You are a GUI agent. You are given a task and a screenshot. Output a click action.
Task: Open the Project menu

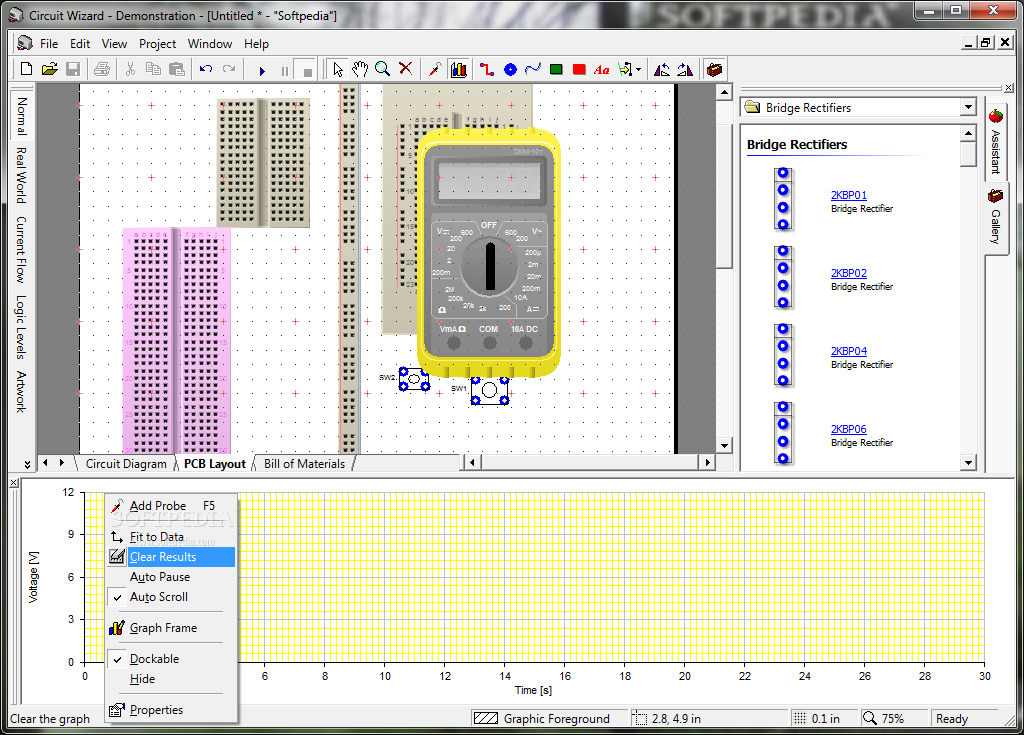(157, 44)
